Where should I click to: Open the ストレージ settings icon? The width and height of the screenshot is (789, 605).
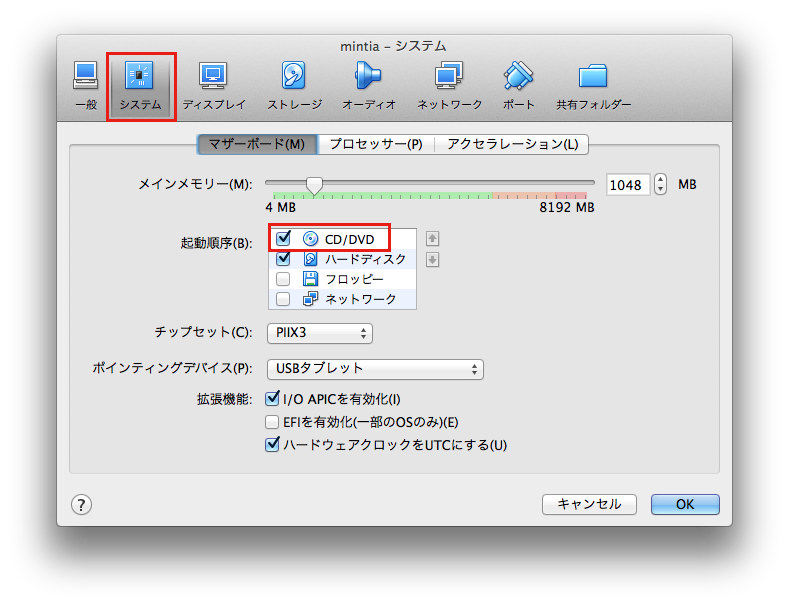pyautogui.click(x=294, y=85)
